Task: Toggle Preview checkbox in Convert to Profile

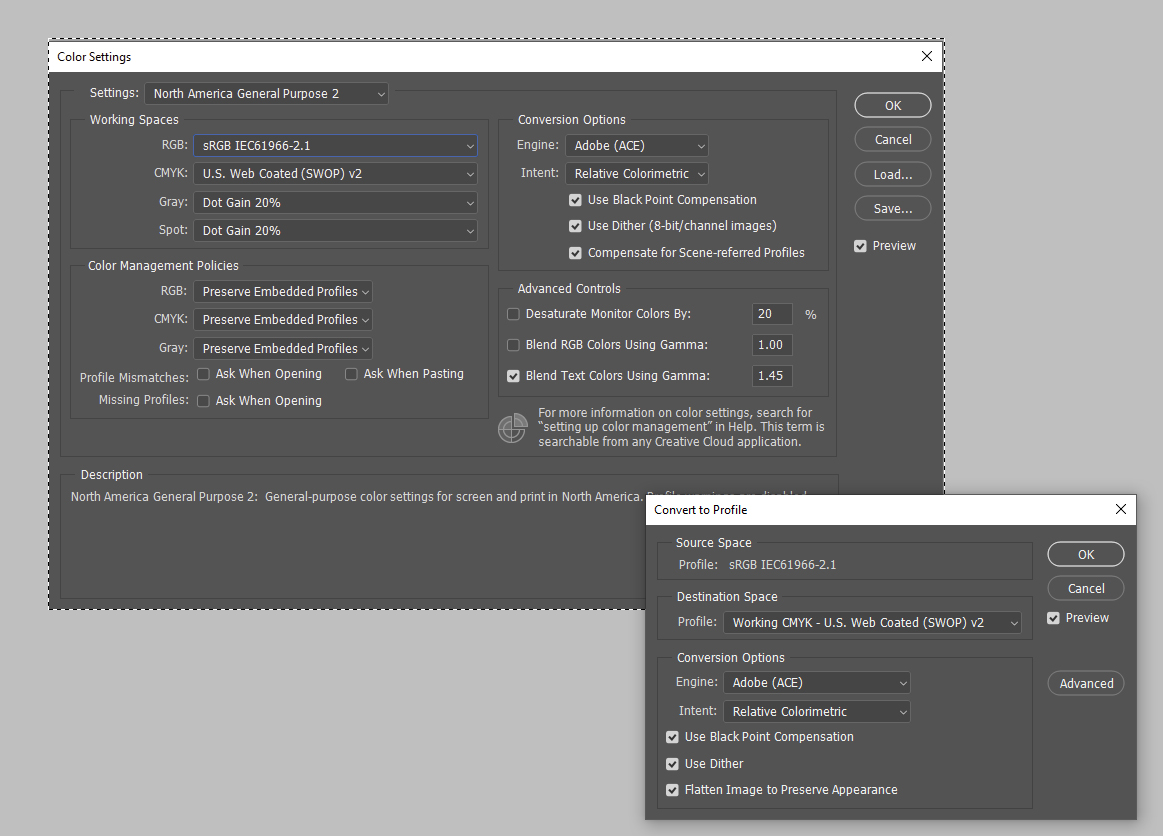Action: pos(1053,618)
